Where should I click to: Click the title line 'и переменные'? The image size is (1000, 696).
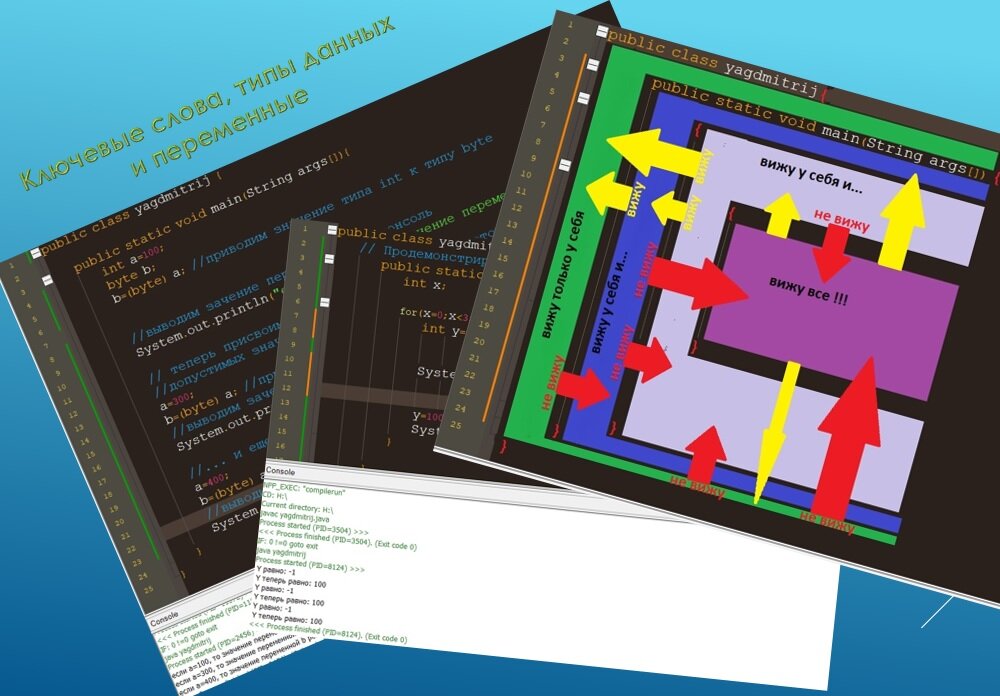pos(221,131)
